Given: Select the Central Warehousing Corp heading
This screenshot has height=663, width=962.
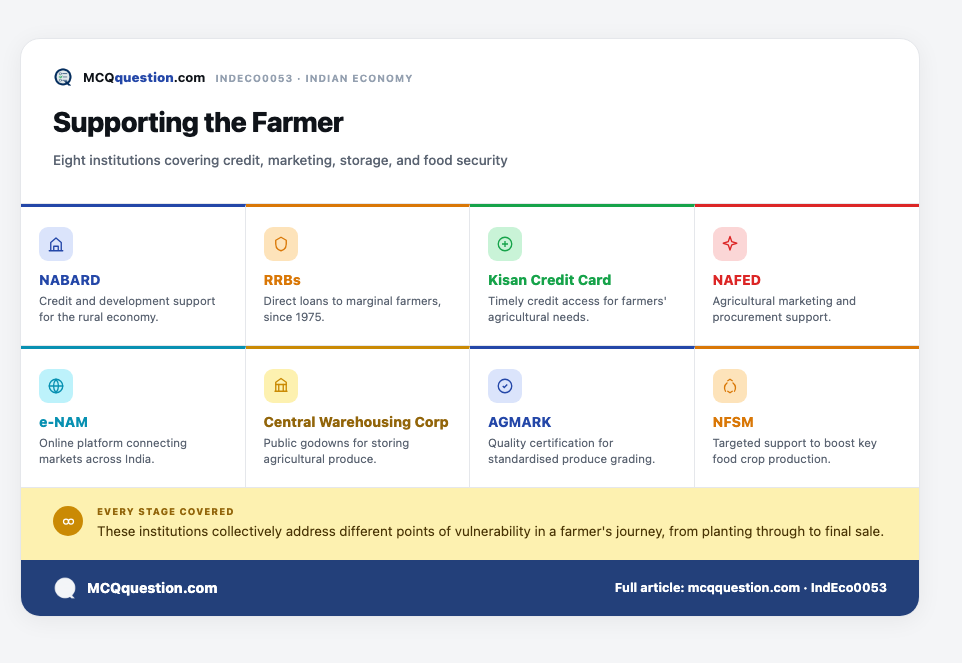Looking at the screenshot, I should 356,422.
